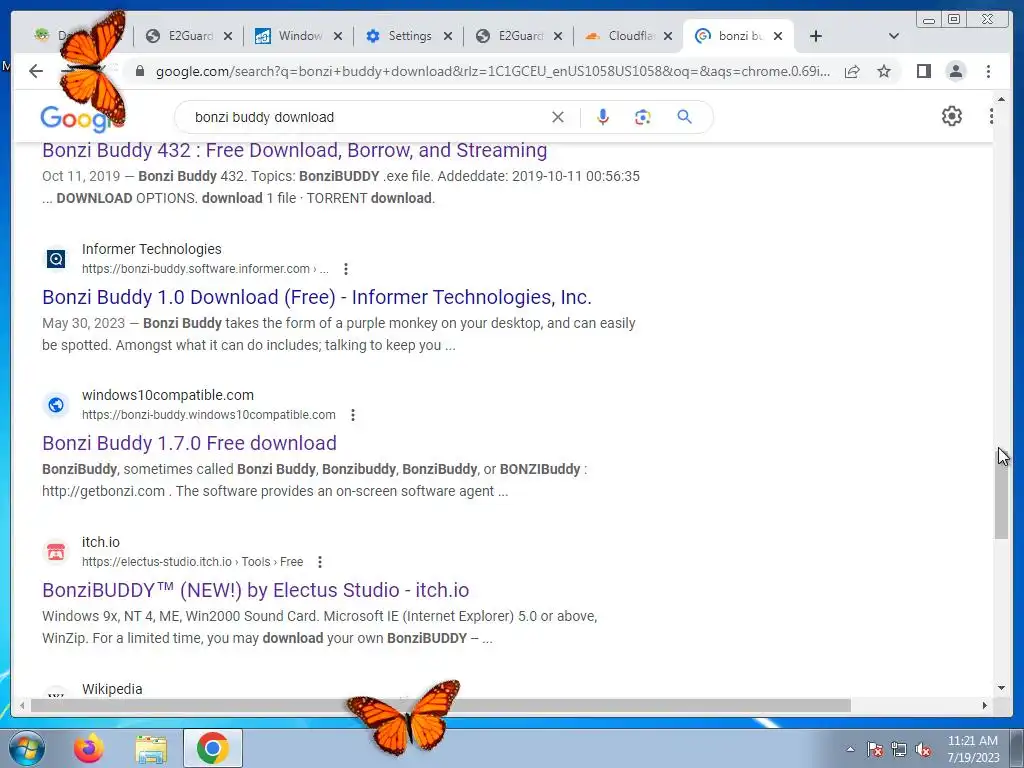1024x768 pixels.
Task: Close the Cloudflare tab
Action: click(668, 37)
